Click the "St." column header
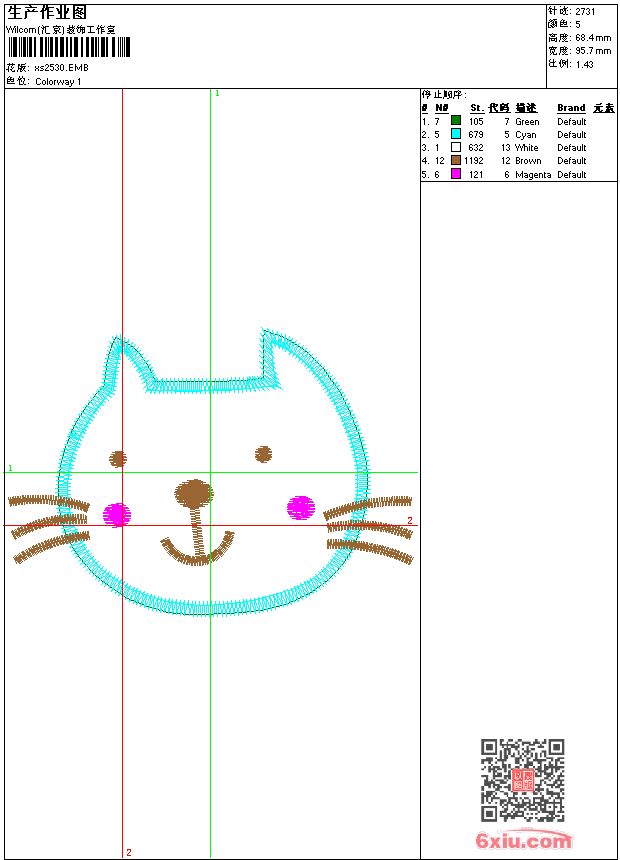This screenshot has width=620, height=860. pyautogui.click(x=477, y=108)
